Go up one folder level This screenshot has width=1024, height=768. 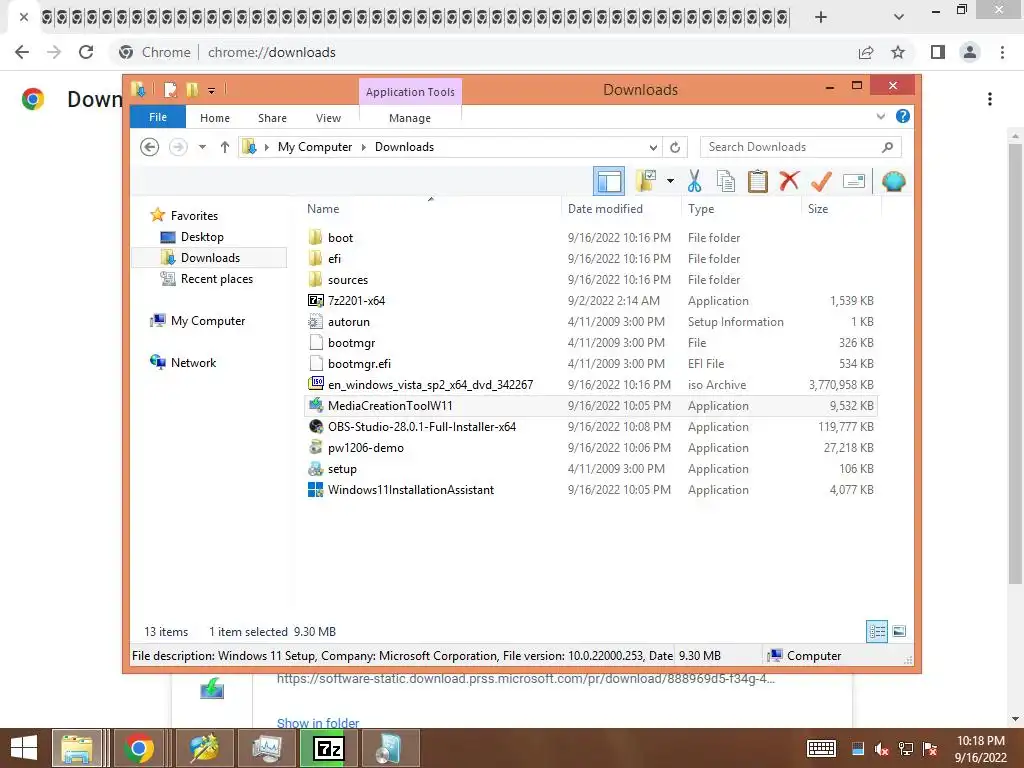click(x=225, y=147)
